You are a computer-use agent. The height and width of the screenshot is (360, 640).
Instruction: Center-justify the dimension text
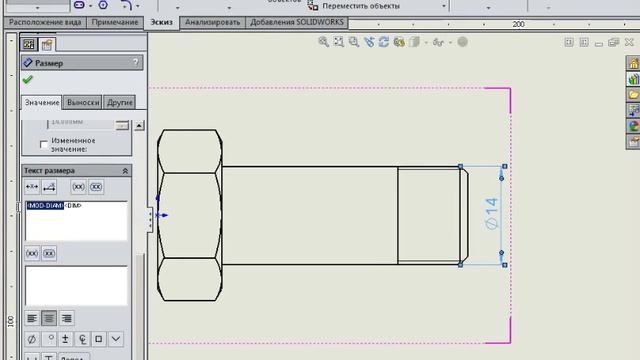[49, 318]
